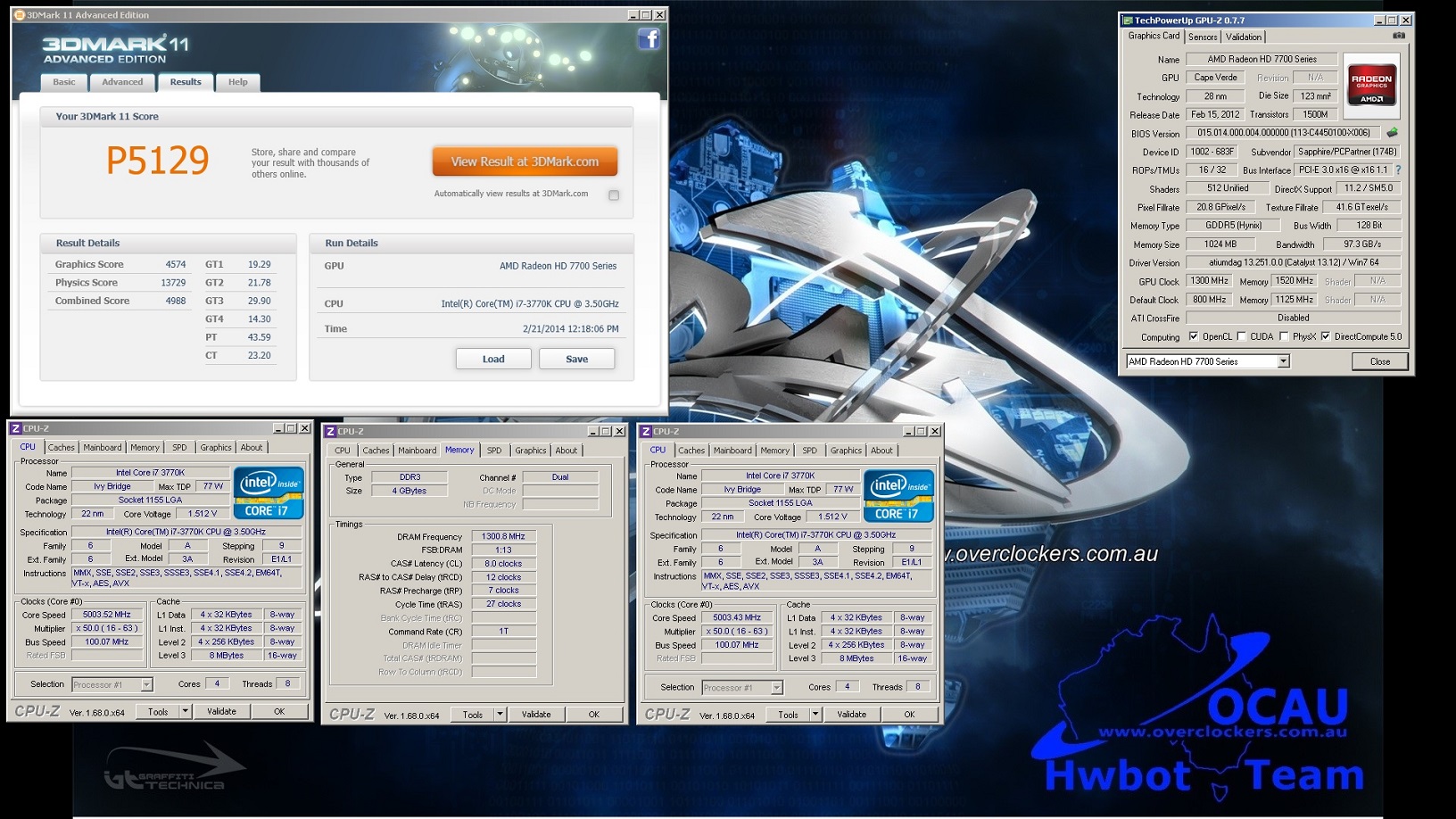Click the GPU Clock 1300 MHz field

[x=1209, y=280]
